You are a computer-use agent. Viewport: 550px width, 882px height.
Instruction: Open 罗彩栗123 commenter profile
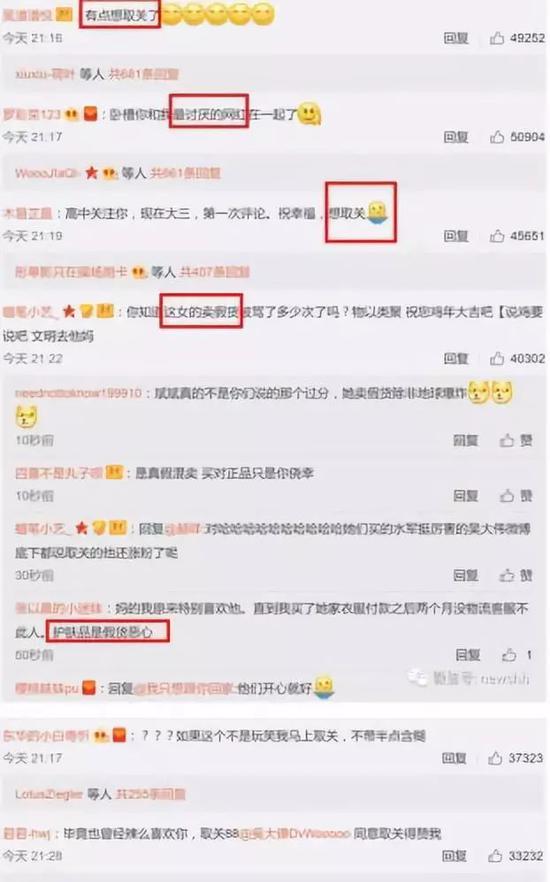click(32, 114)
